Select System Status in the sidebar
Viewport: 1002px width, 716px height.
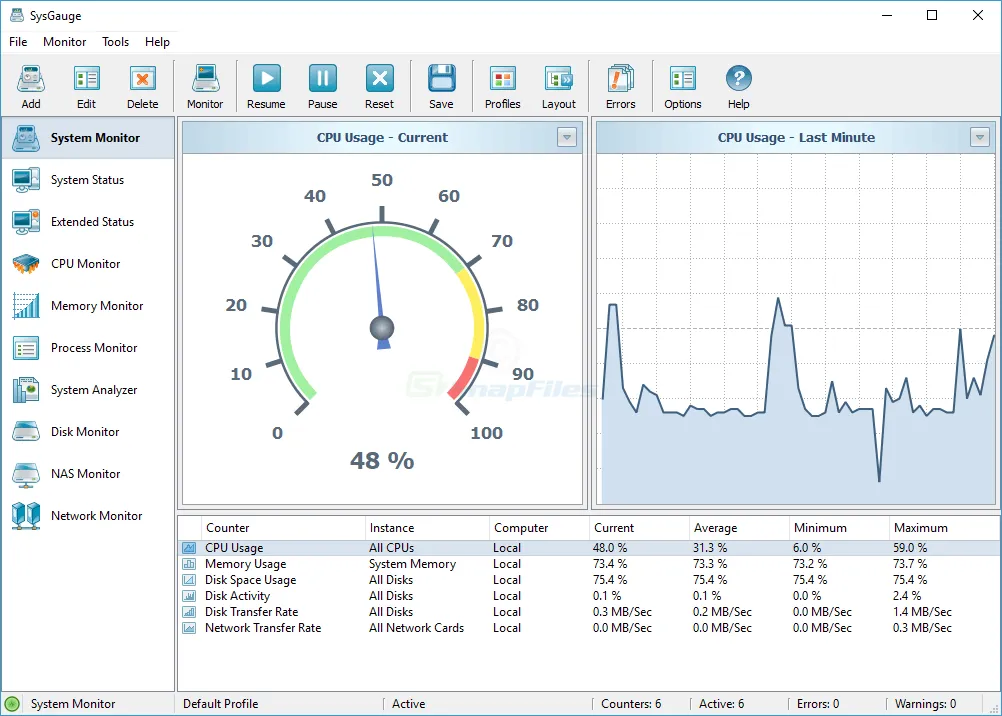pos(88,180)
